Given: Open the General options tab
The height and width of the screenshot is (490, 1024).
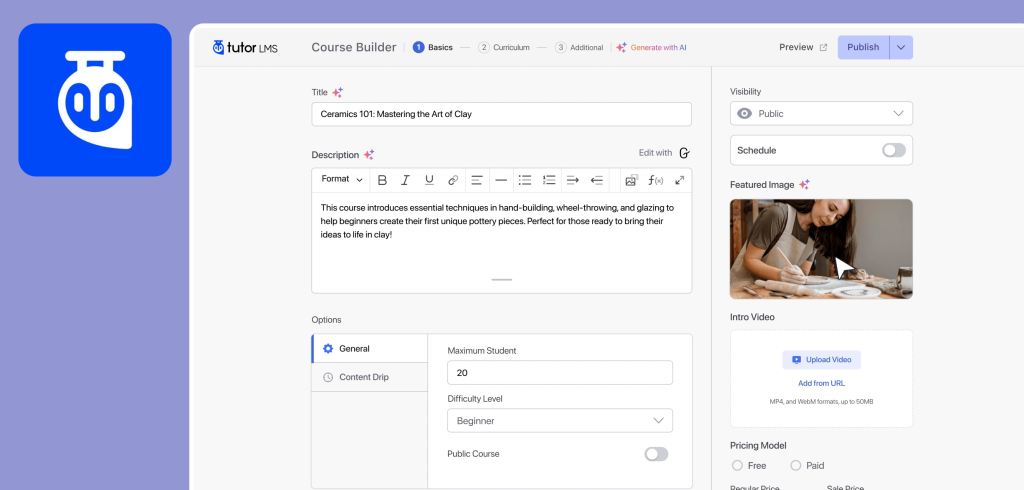Looking at the screenshot, I should click(370, 349).
